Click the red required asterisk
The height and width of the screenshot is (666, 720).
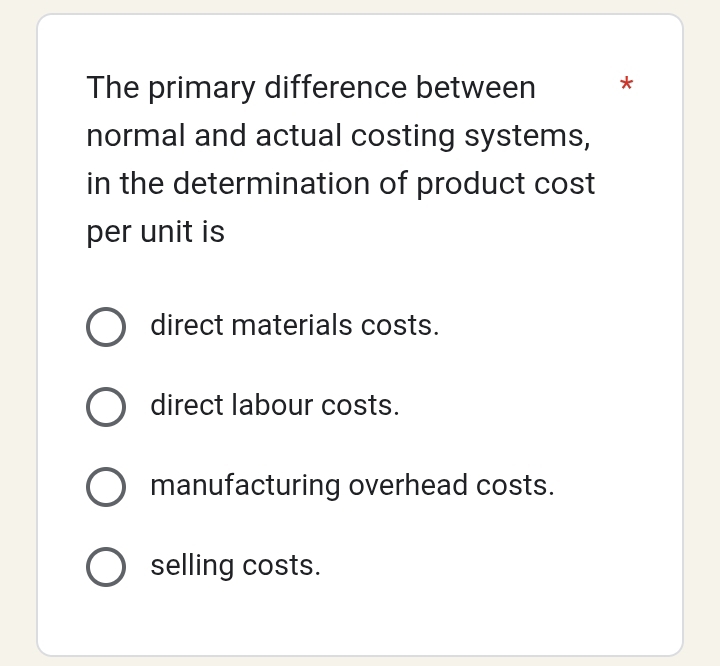click(x=626, y=85)
